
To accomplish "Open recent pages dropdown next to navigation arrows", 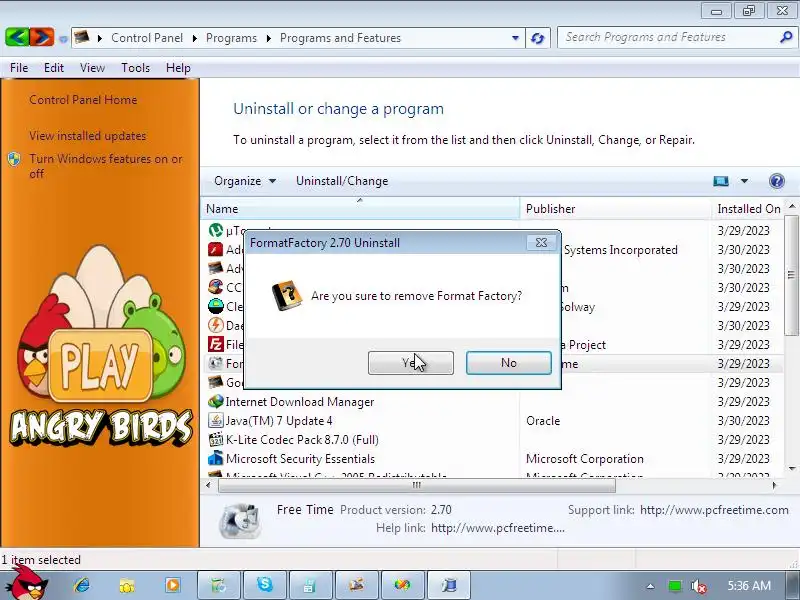I will 63,38.
